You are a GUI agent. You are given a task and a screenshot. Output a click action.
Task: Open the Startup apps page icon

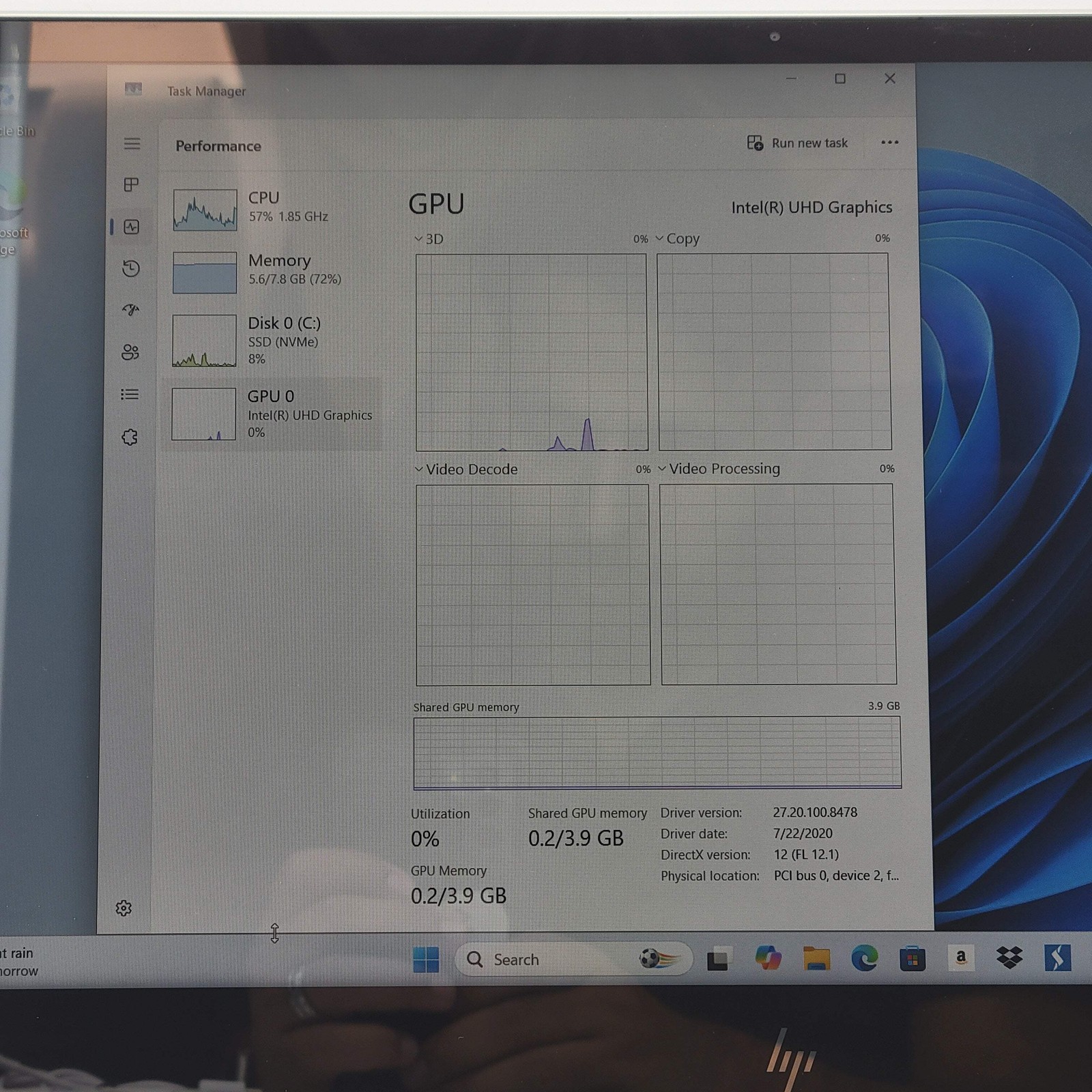130,311
